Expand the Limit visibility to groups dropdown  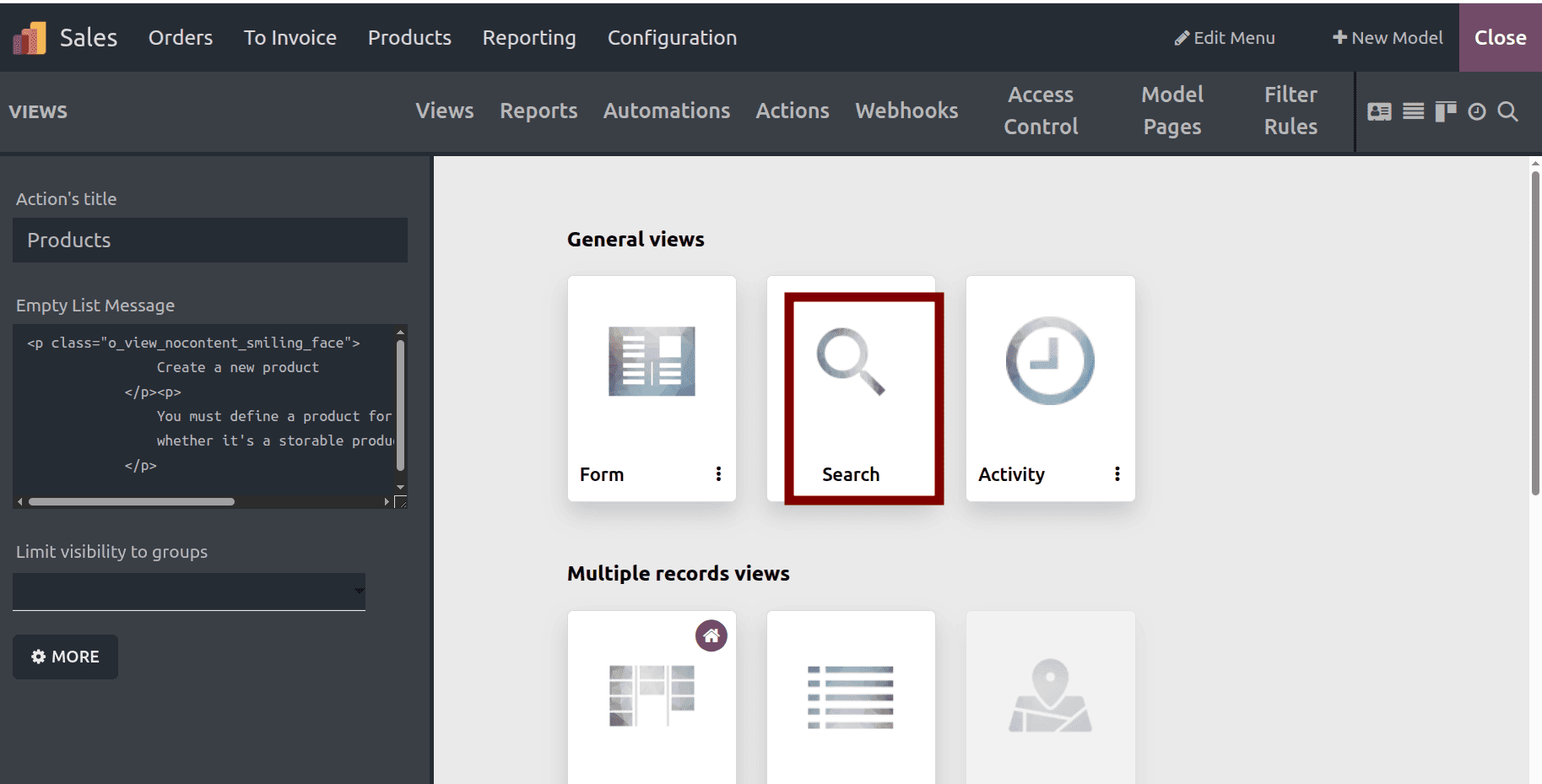click(189, 591)
